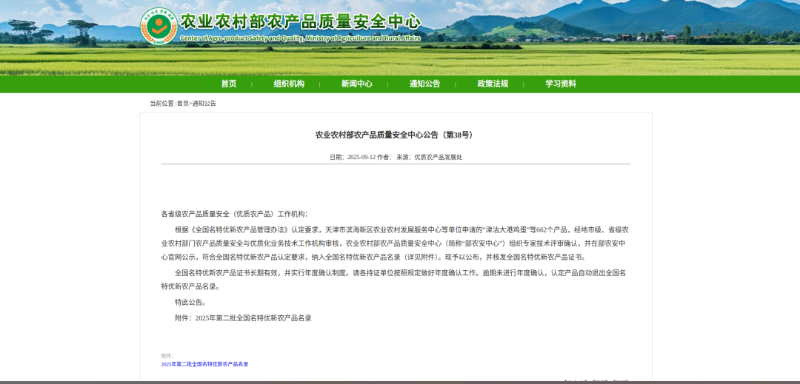
Task: Go to 新闻中心 in the nav bar
Action: (357, 84)
